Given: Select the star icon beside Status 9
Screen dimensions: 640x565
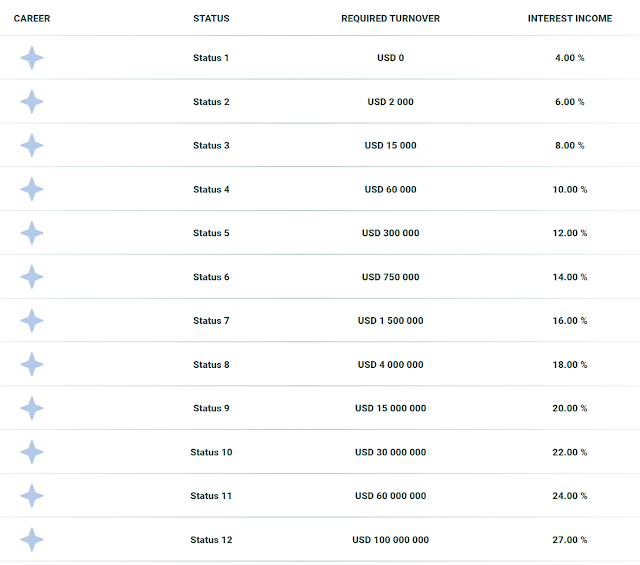Looking at the screenshot, I should 32,408.
